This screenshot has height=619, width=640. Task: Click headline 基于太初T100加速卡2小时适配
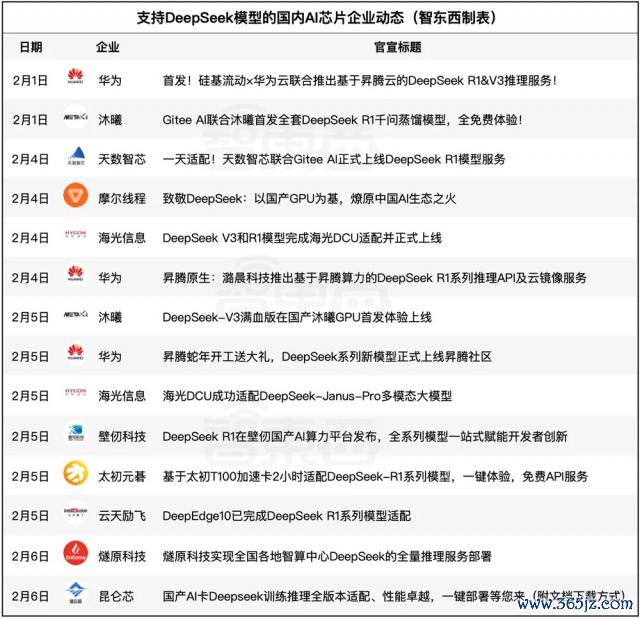click(375, 476)
